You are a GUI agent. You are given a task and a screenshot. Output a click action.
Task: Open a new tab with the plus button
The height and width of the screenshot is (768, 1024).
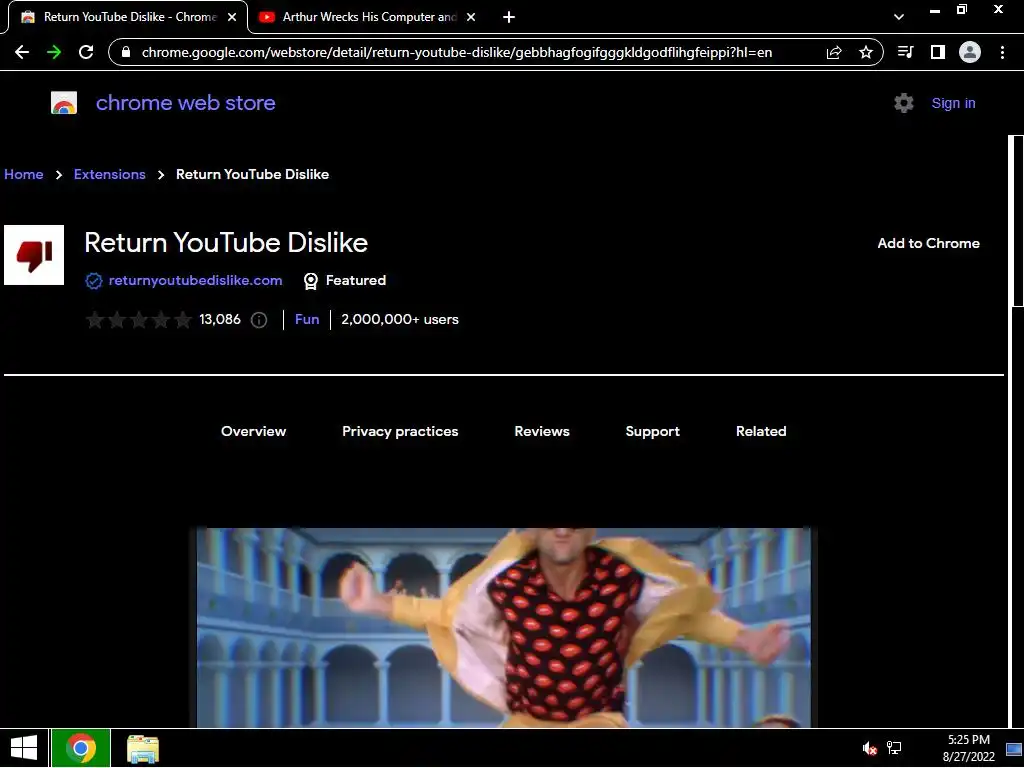pos(509,17)
